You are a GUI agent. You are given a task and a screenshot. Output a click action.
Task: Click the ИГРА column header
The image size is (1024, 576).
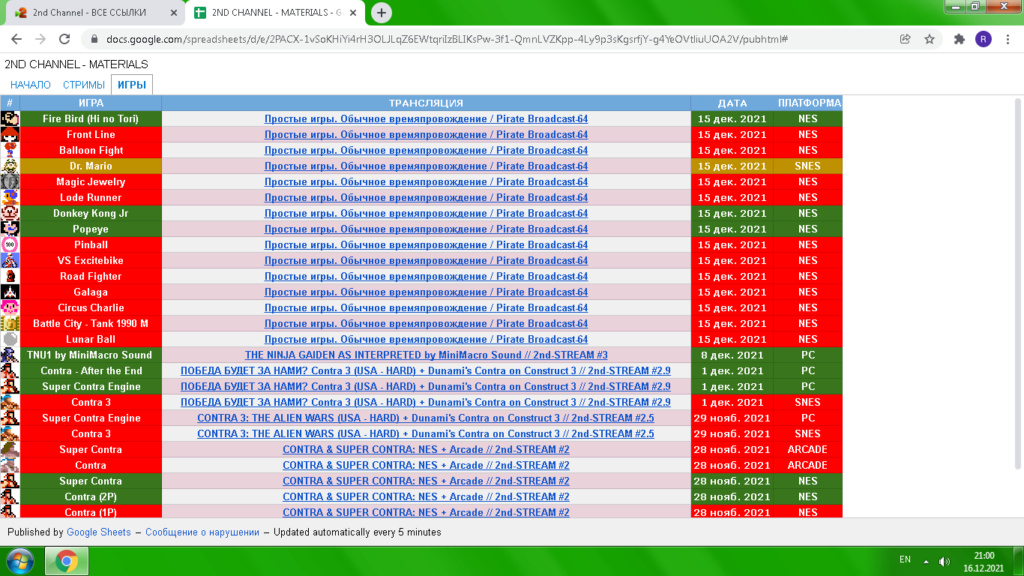click(x=91, y=103)
